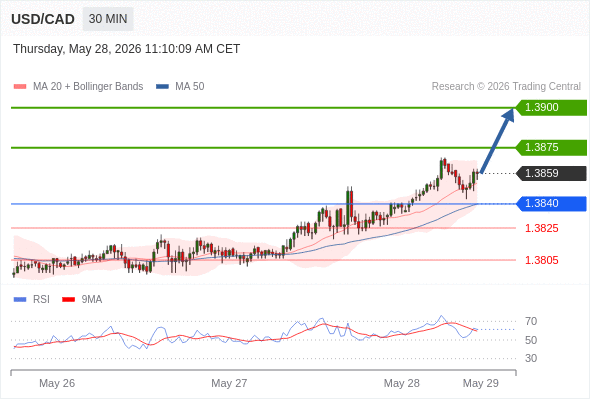Click the 1.3825 red support label
This screenshot has width=590, height=400.
[x=541, y=228]
